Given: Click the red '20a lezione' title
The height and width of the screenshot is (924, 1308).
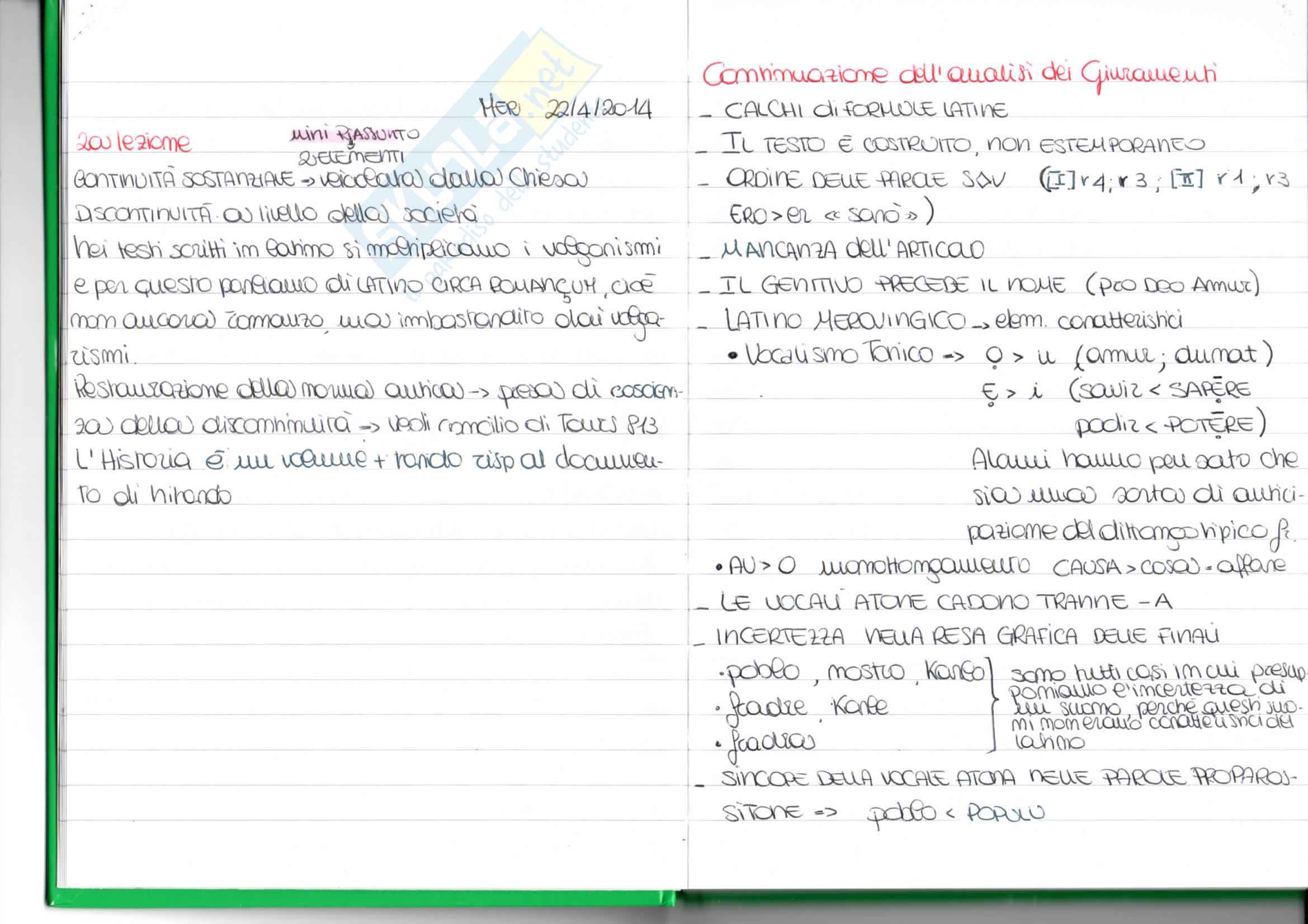Looking at the screenshot, I should (x=133, y=143).
